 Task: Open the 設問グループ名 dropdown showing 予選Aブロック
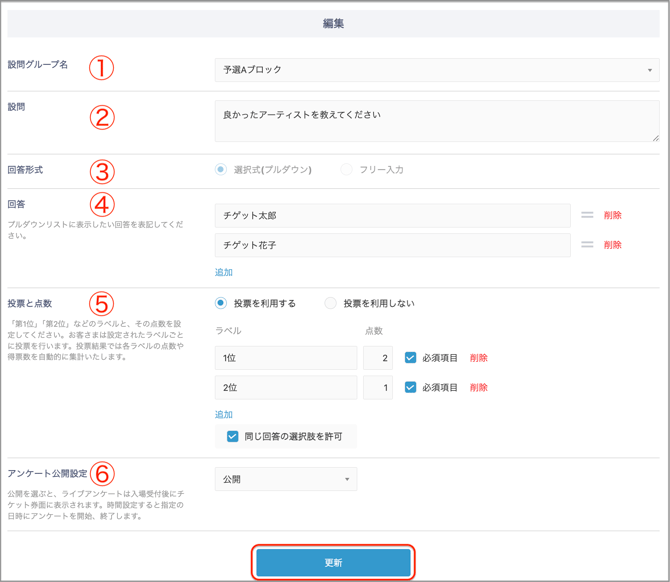436,70
